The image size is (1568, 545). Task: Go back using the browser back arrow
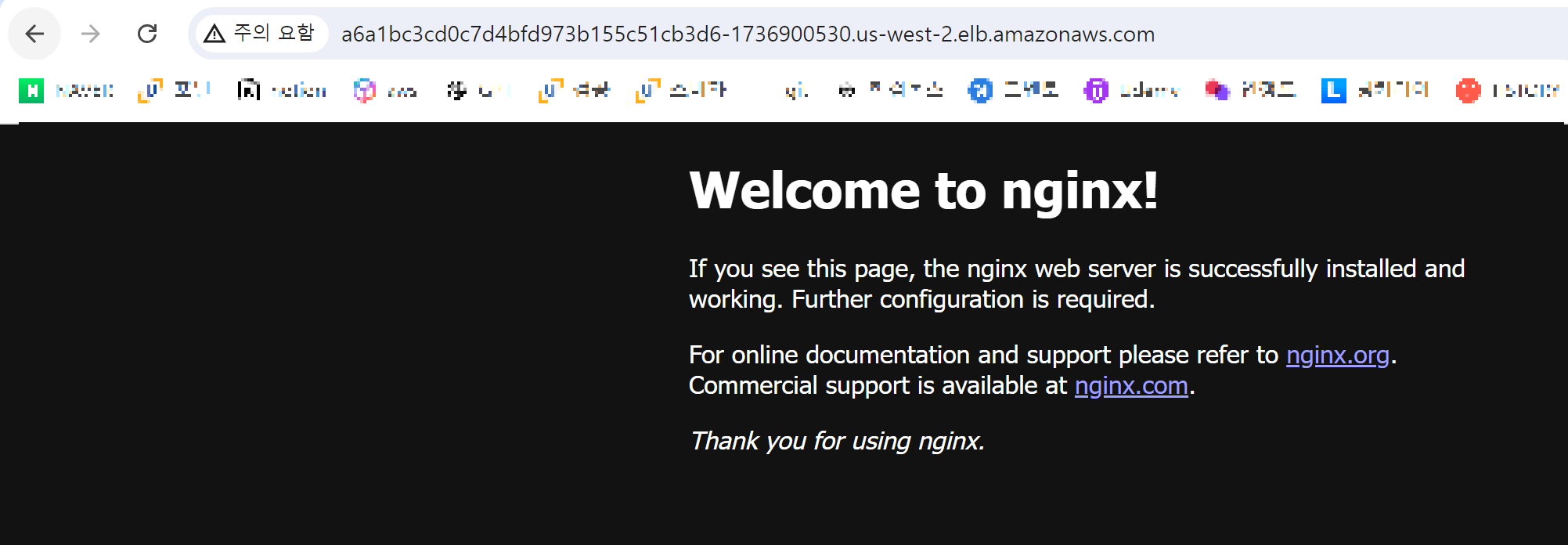(x=34, y=34)
